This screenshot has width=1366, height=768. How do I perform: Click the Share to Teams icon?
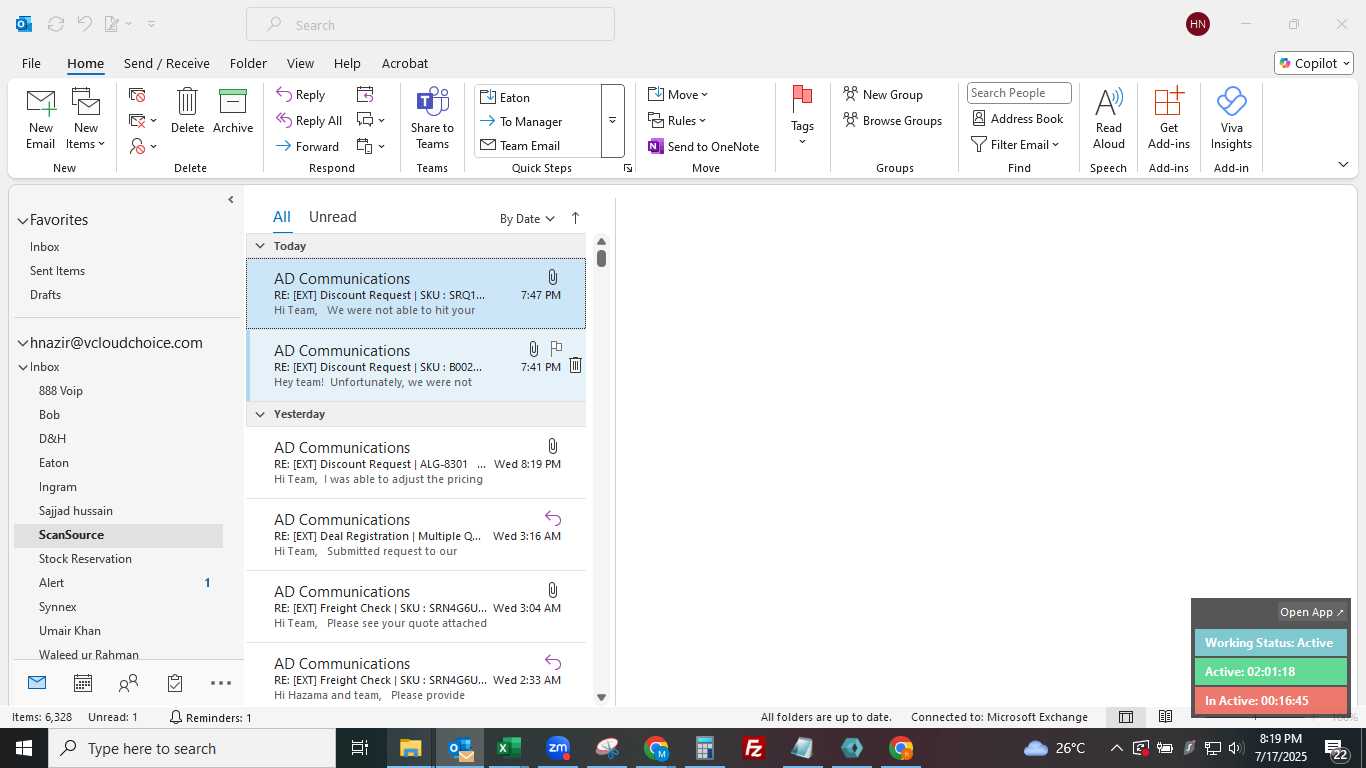tap(432, 118)
